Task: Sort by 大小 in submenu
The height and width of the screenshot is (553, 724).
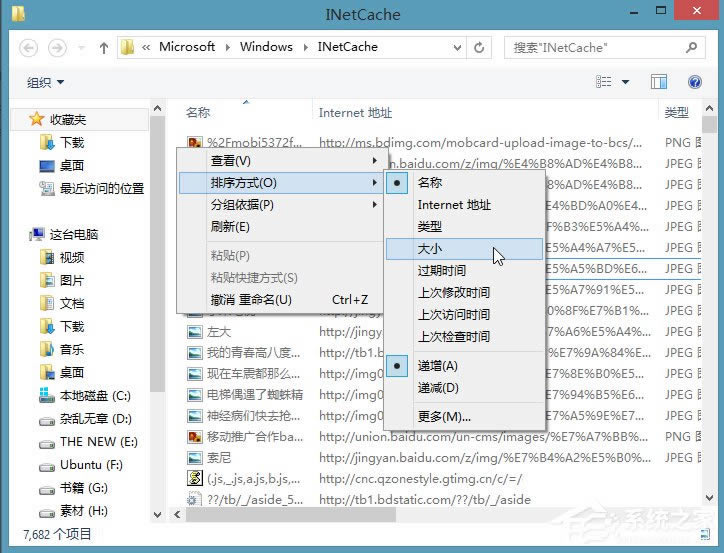Action: [x=464, y=249]
